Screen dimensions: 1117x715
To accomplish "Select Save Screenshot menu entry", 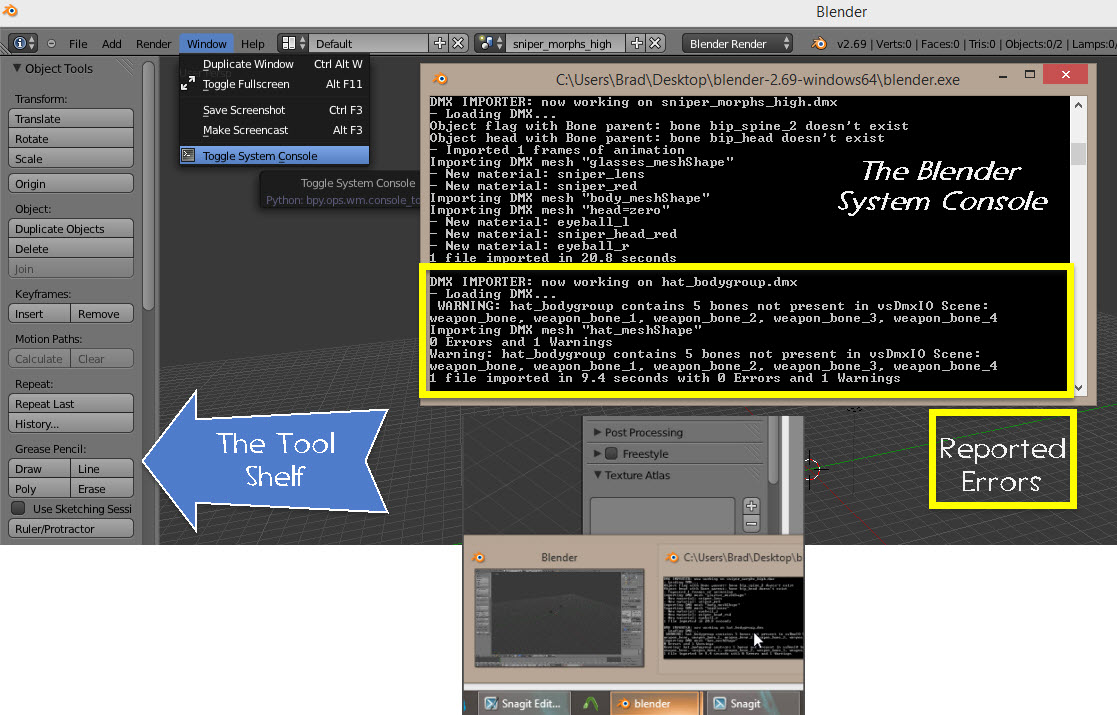I will point(274,110).
